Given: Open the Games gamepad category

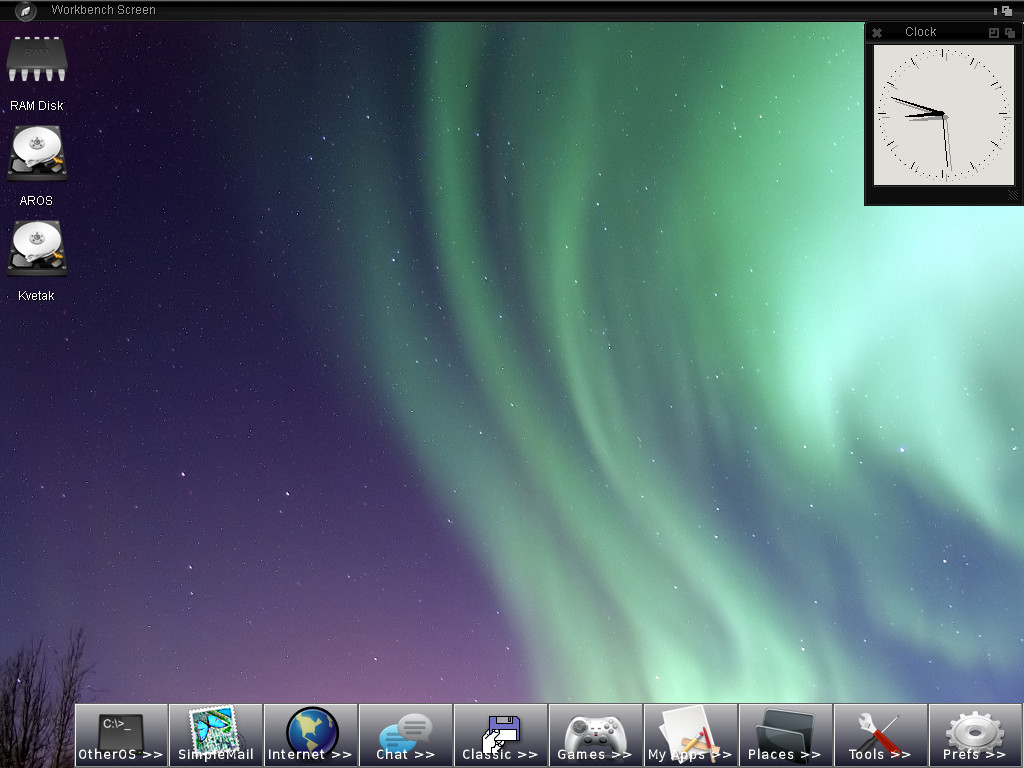Looking at the screenshot, I should (x=595, y=735).
